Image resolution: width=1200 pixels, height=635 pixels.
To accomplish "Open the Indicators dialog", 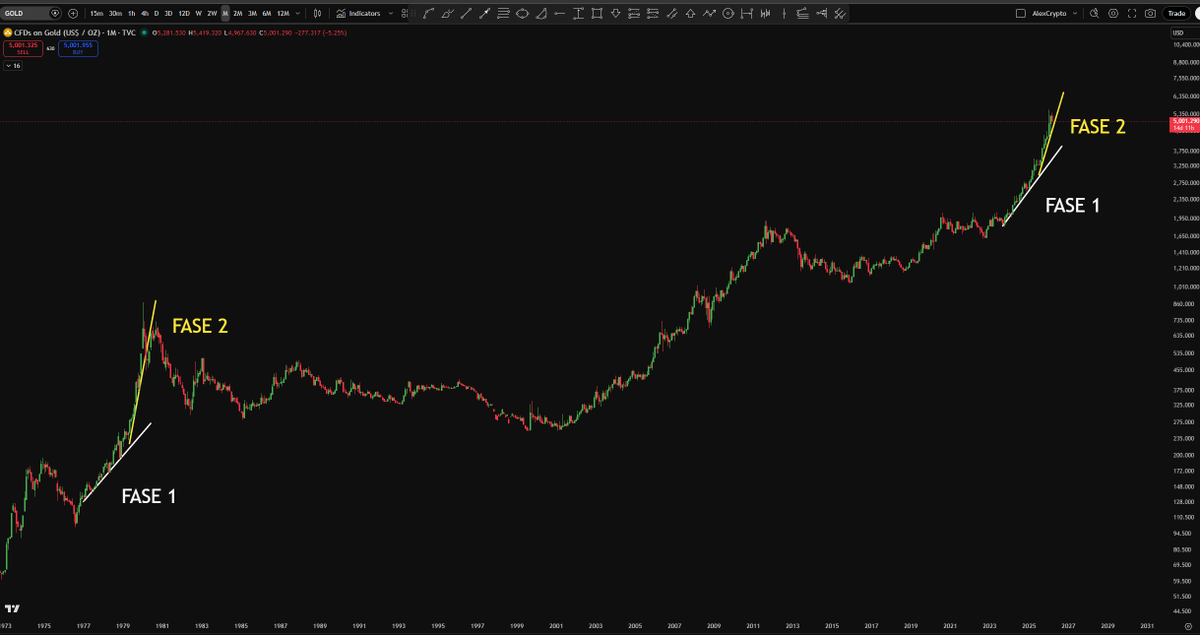I will tap(358, 14).
